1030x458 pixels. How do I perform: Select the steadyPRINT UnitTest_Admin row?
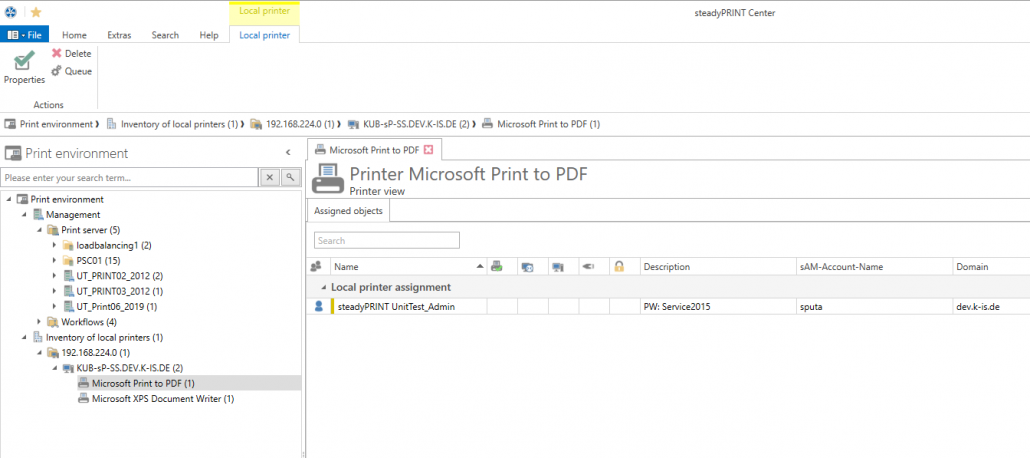(668, 306)
